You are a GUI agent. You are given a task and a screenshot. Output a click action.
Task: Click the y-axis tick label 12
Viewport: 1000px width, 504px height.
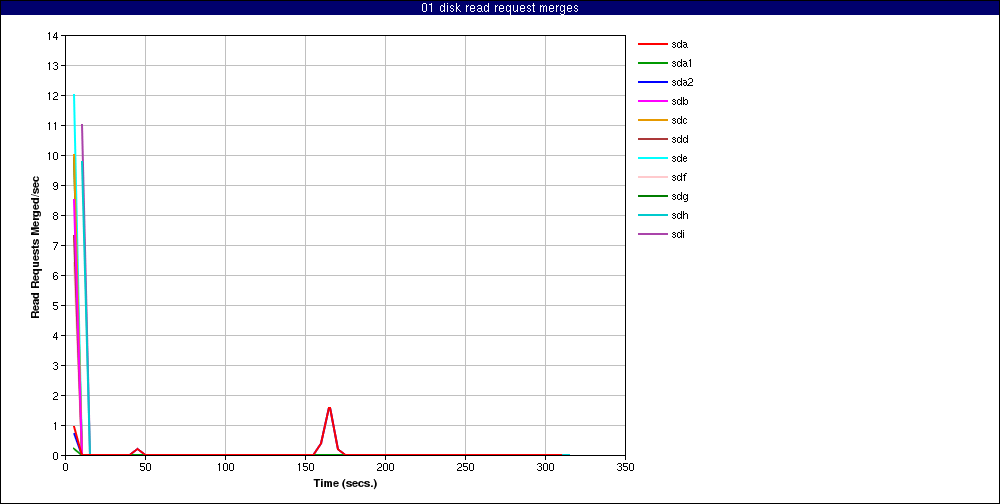point(53,96)
